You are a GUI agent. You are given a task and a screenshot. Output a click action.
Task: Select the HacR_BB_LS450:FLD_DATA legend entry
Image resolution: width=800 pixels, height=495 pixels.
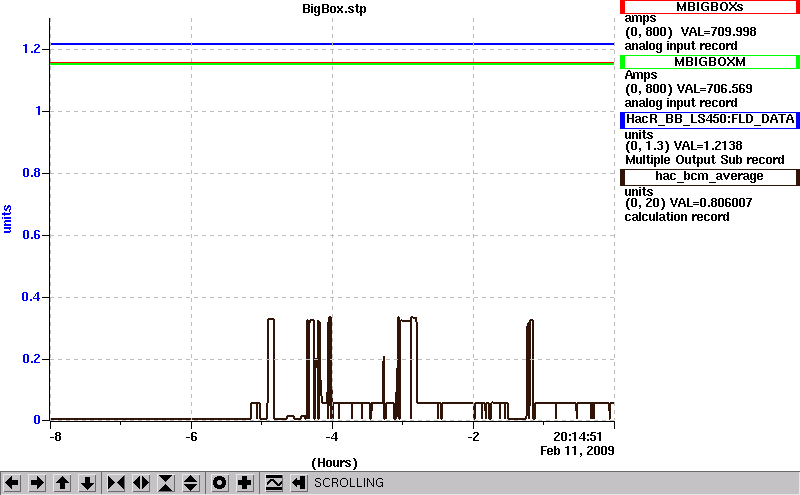tap(709, 119)
